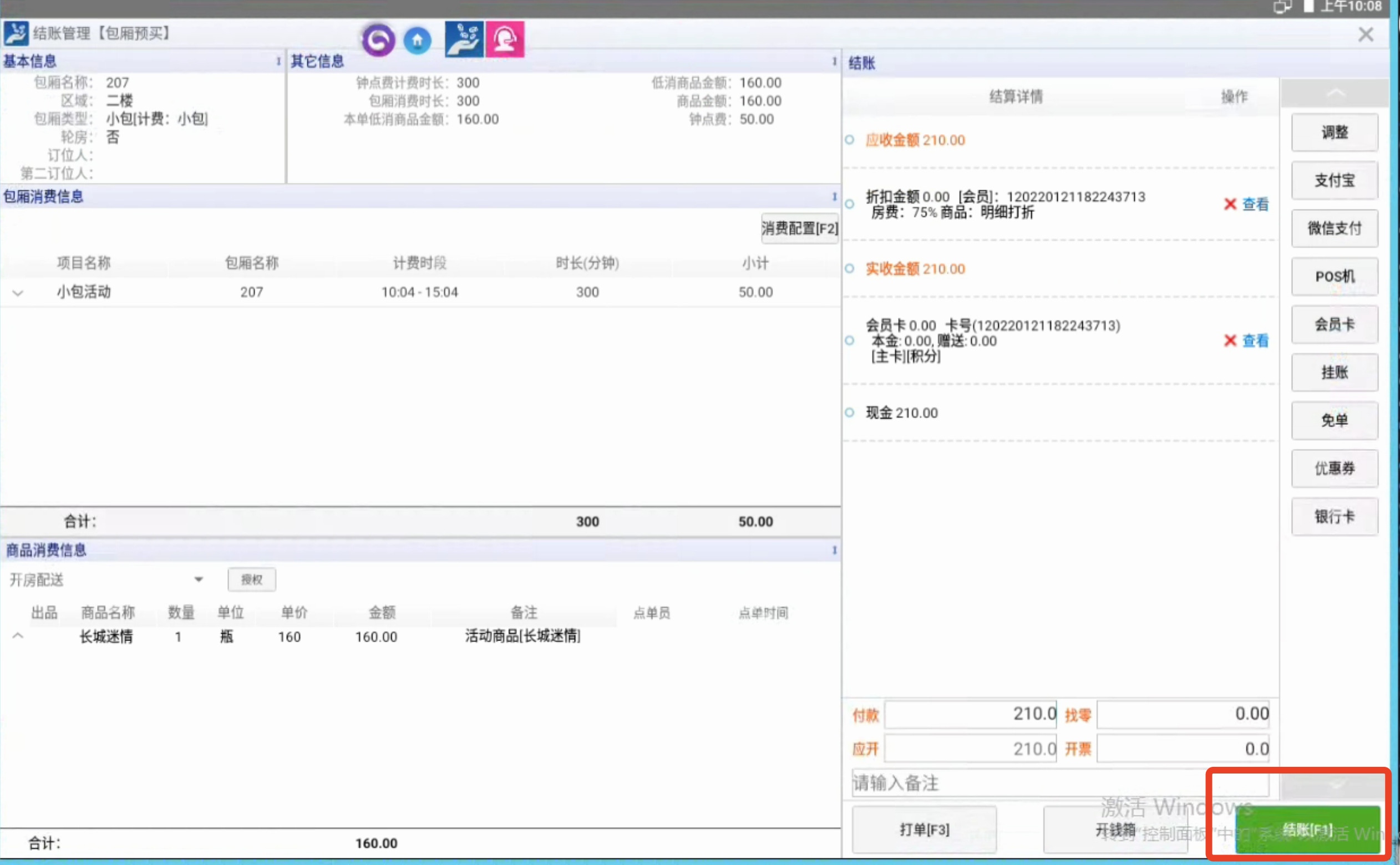Click the 开钱箱 button
This screenshot has width=1400, height=865.
pyautogui.click(x=1115, y=830)
